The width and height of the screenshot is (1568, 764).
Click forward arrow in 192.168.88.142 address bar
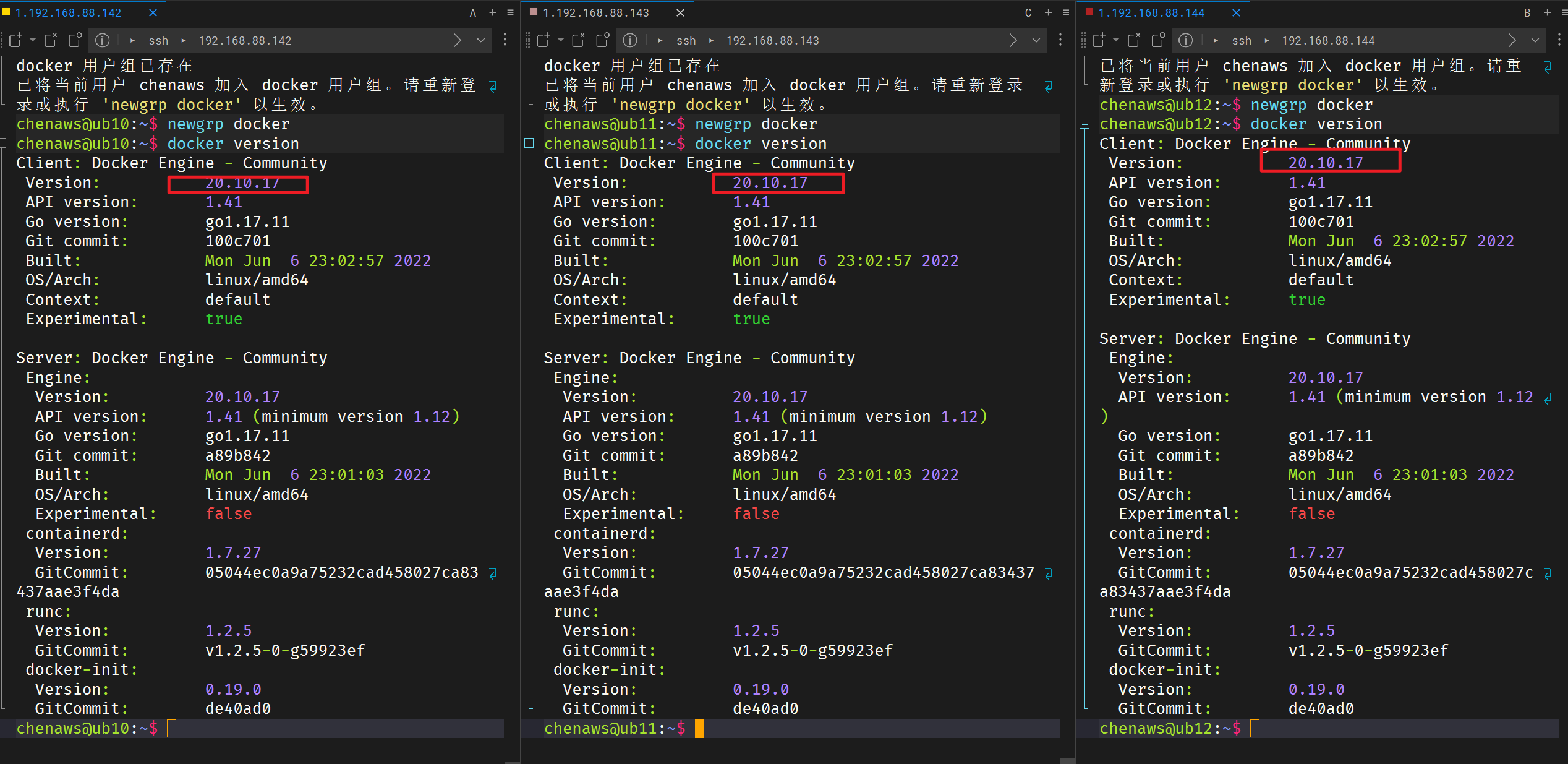tap(458, 40)
